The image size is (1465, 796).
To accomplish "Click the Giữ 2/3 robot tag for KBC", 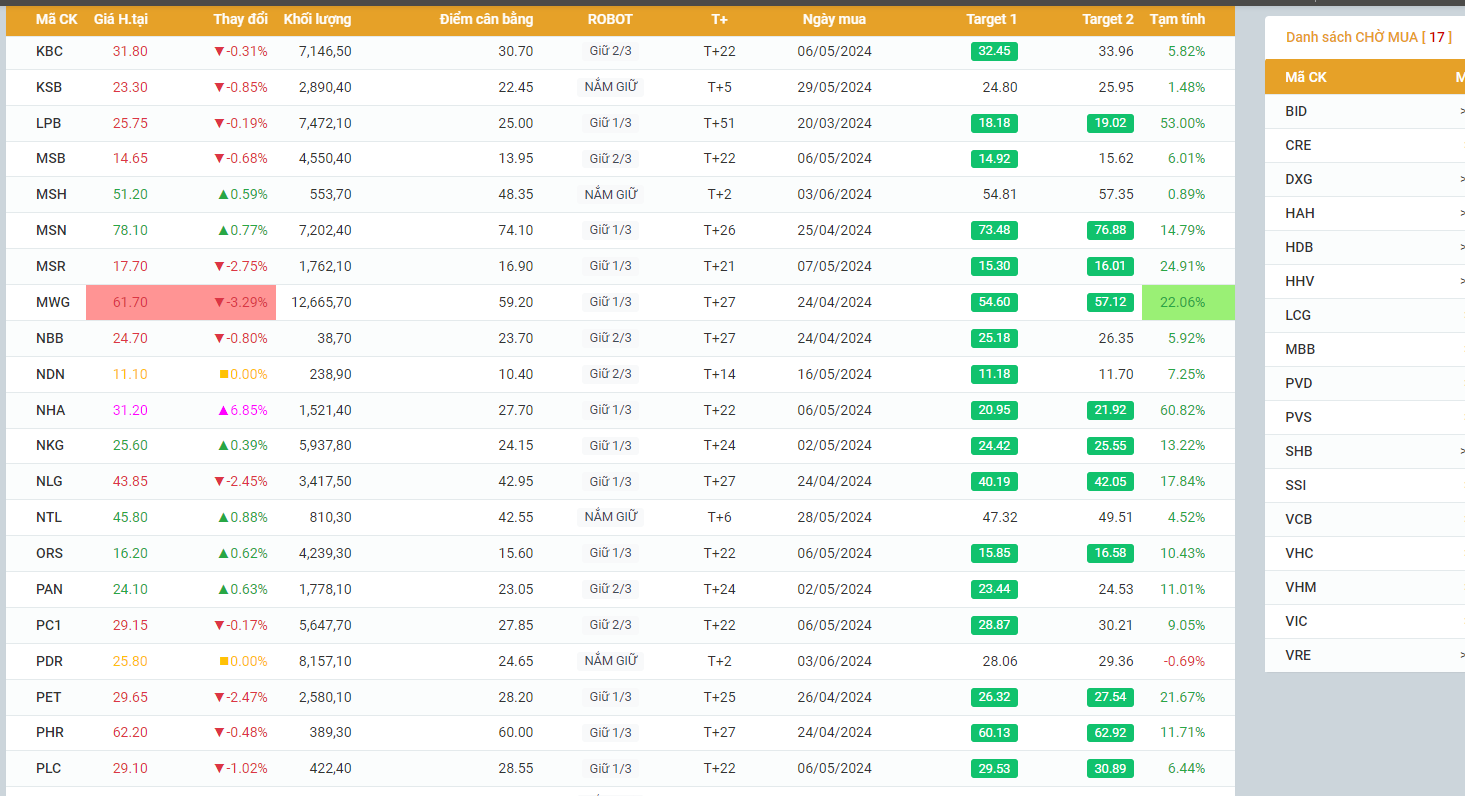I will click(x=610, y=51).
